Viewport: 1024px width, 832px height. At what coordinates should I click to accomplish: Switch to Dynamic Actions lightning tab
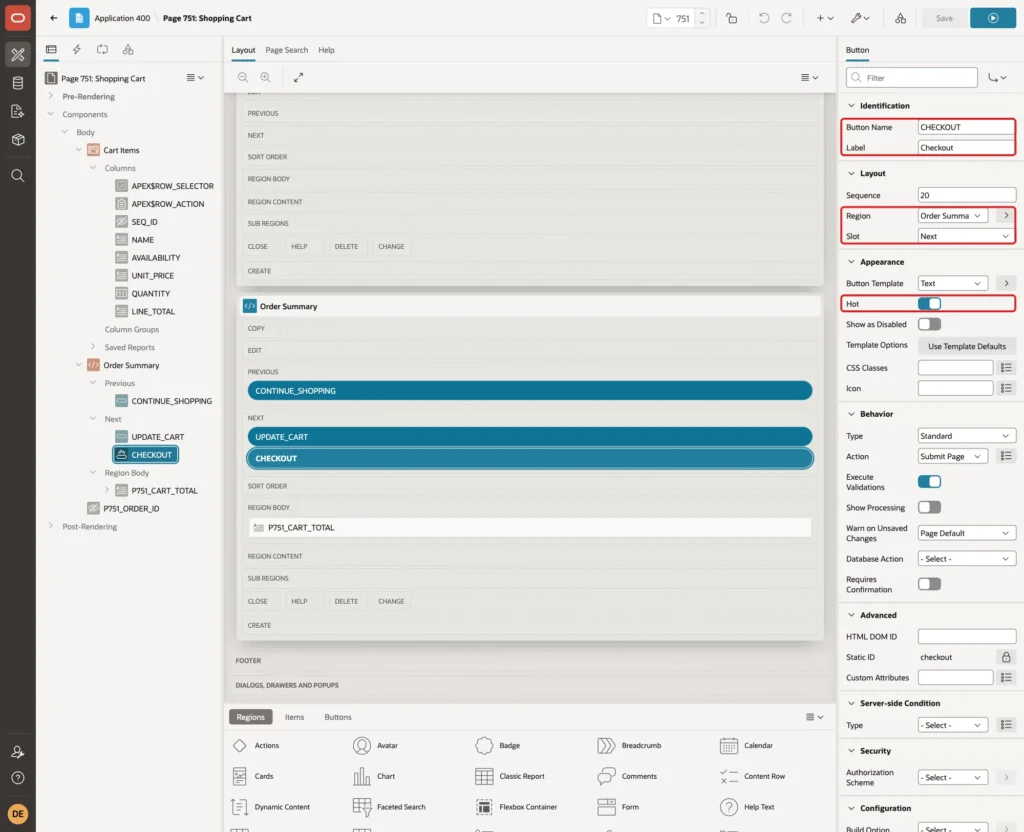(x=76, y=49)
